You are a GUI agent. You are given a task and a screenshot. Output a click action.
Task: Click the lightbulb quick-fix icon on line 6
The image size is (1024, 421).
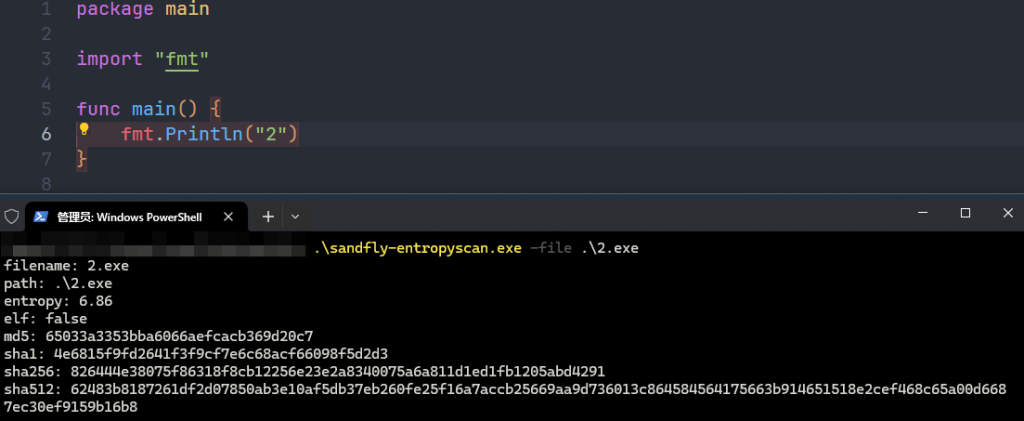click(85, 130)
